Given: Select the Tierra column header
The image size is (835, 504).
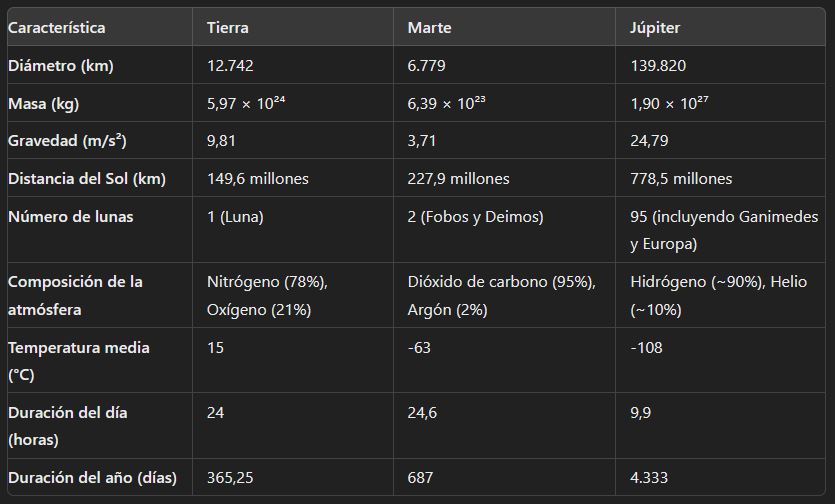Looking at the screenshot, I should (227, 28).
